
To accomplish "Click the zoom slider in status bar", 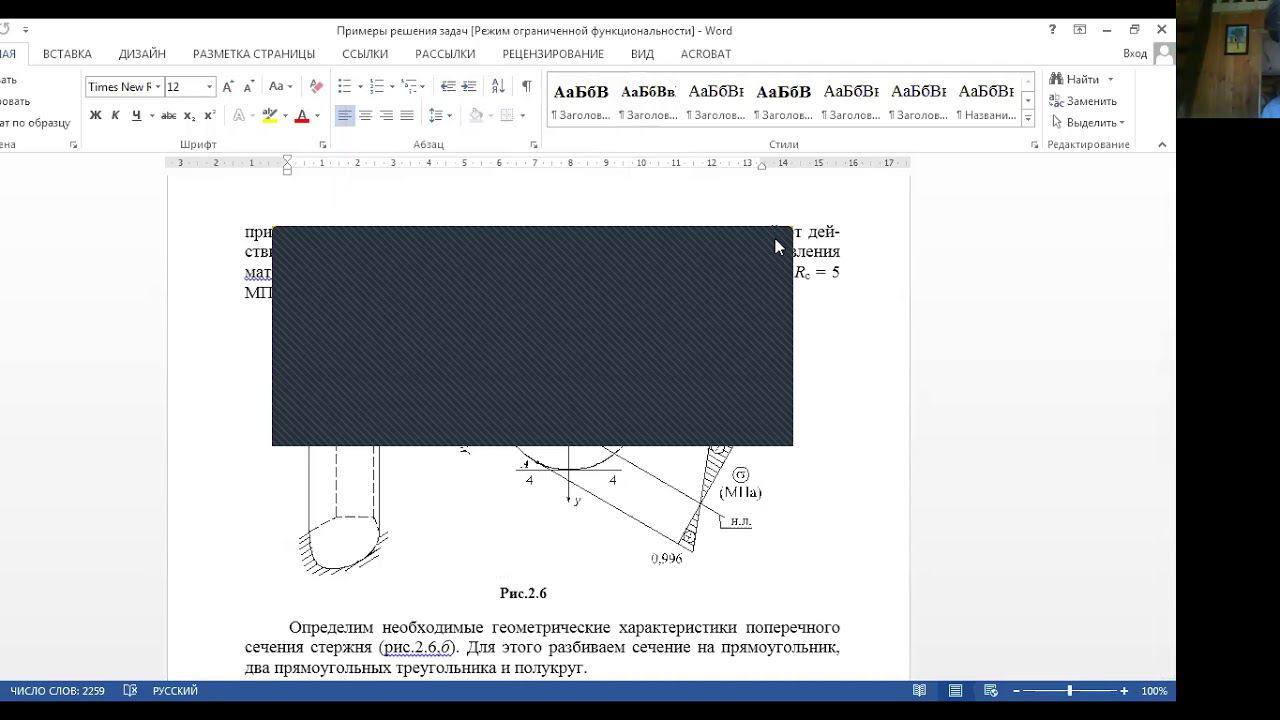I will (1069, 691).
